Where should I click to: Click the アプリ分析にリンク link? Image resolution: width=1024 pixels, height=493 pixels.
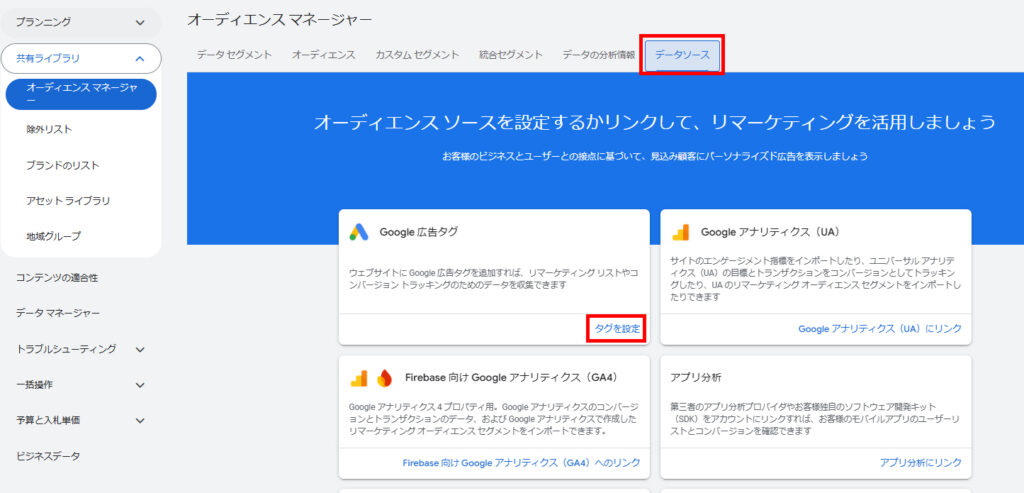point(920,463)
